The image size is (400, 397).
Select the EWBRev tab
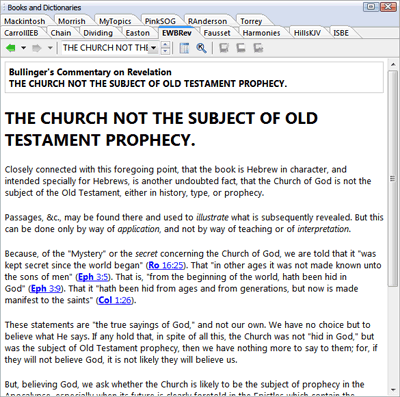(177, 33)
